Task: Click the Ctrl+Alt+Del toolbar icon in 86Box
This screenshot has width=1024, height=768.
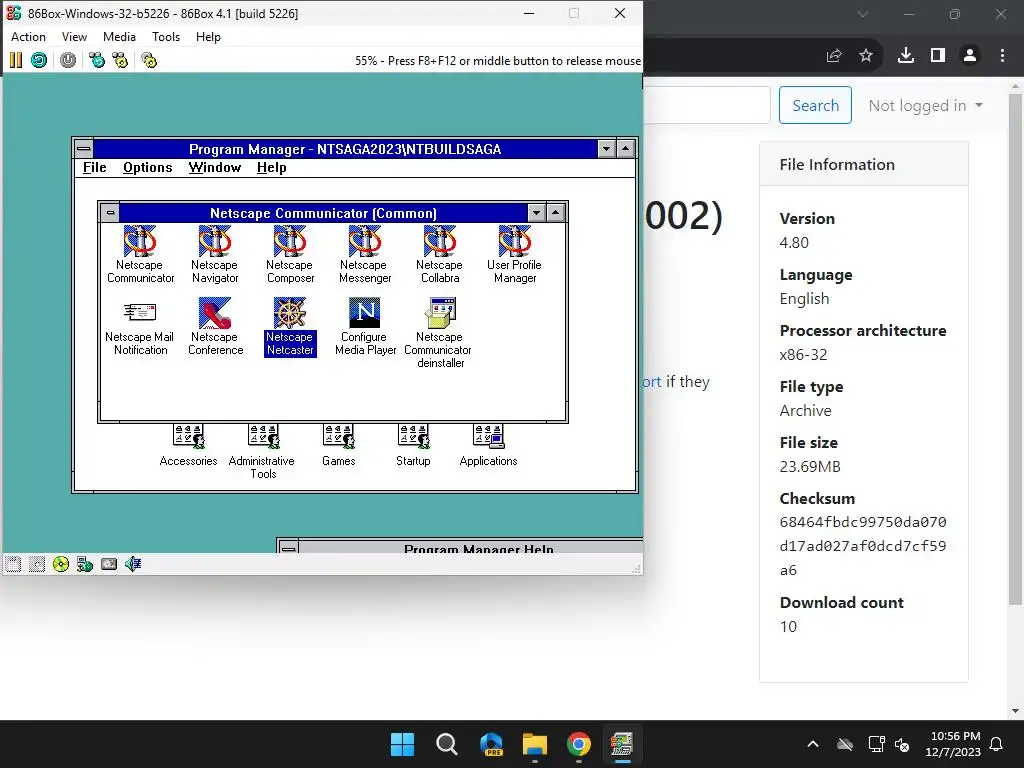Action: [x=97, y=61]
